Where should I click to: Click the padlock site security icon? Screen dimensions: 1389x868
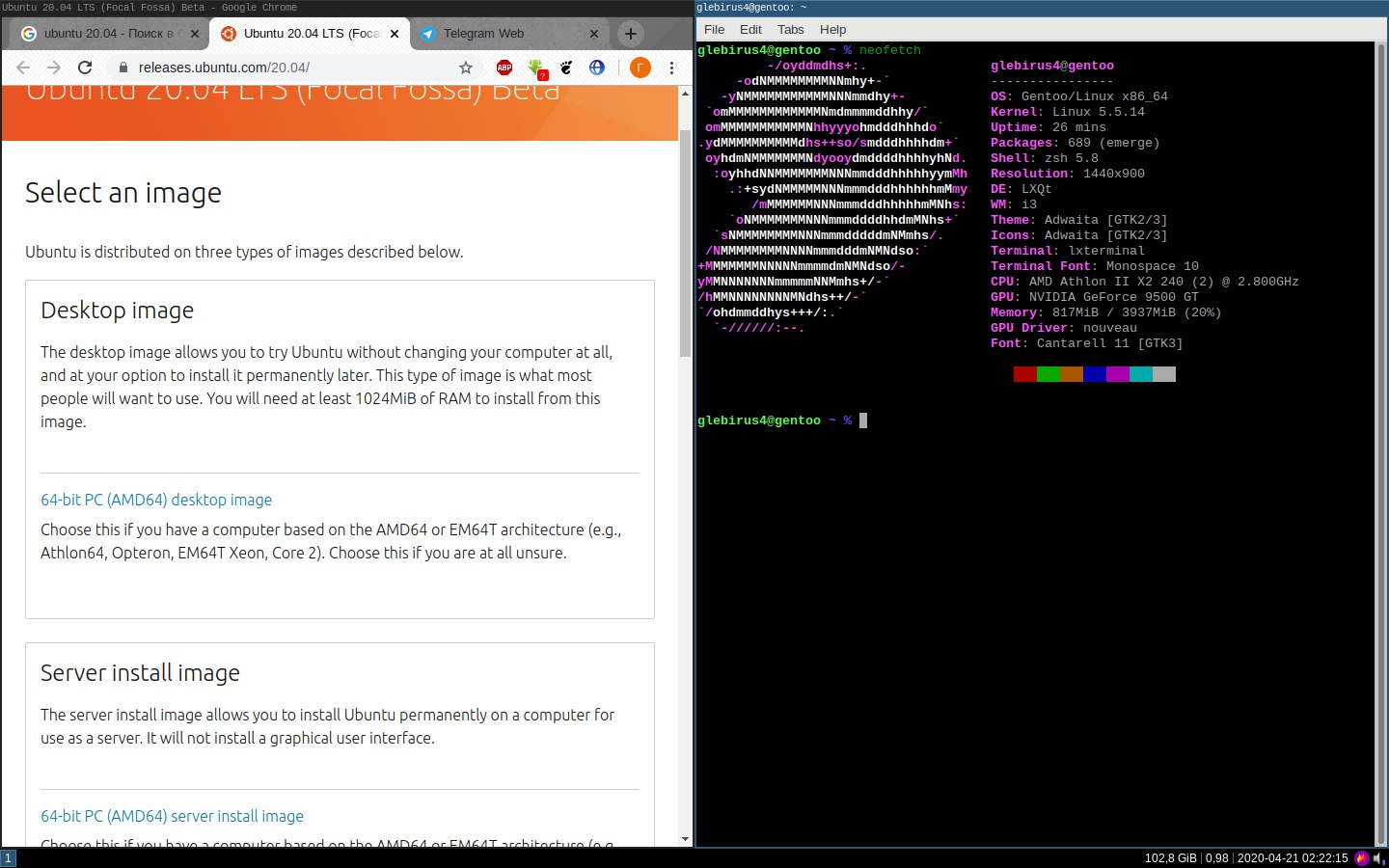pos(123,68)
